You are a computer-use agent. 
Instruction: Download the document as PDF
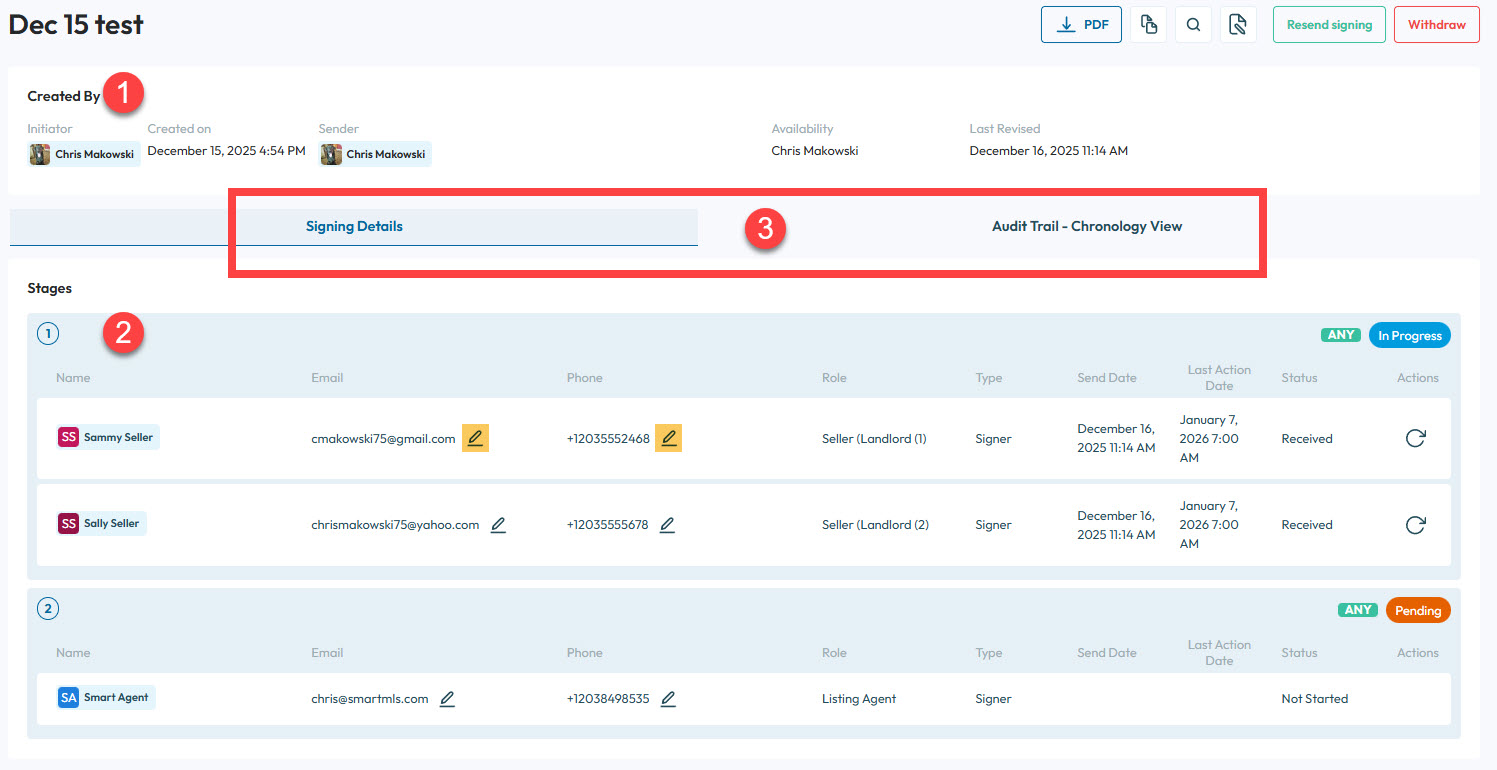click(1081, 25)
